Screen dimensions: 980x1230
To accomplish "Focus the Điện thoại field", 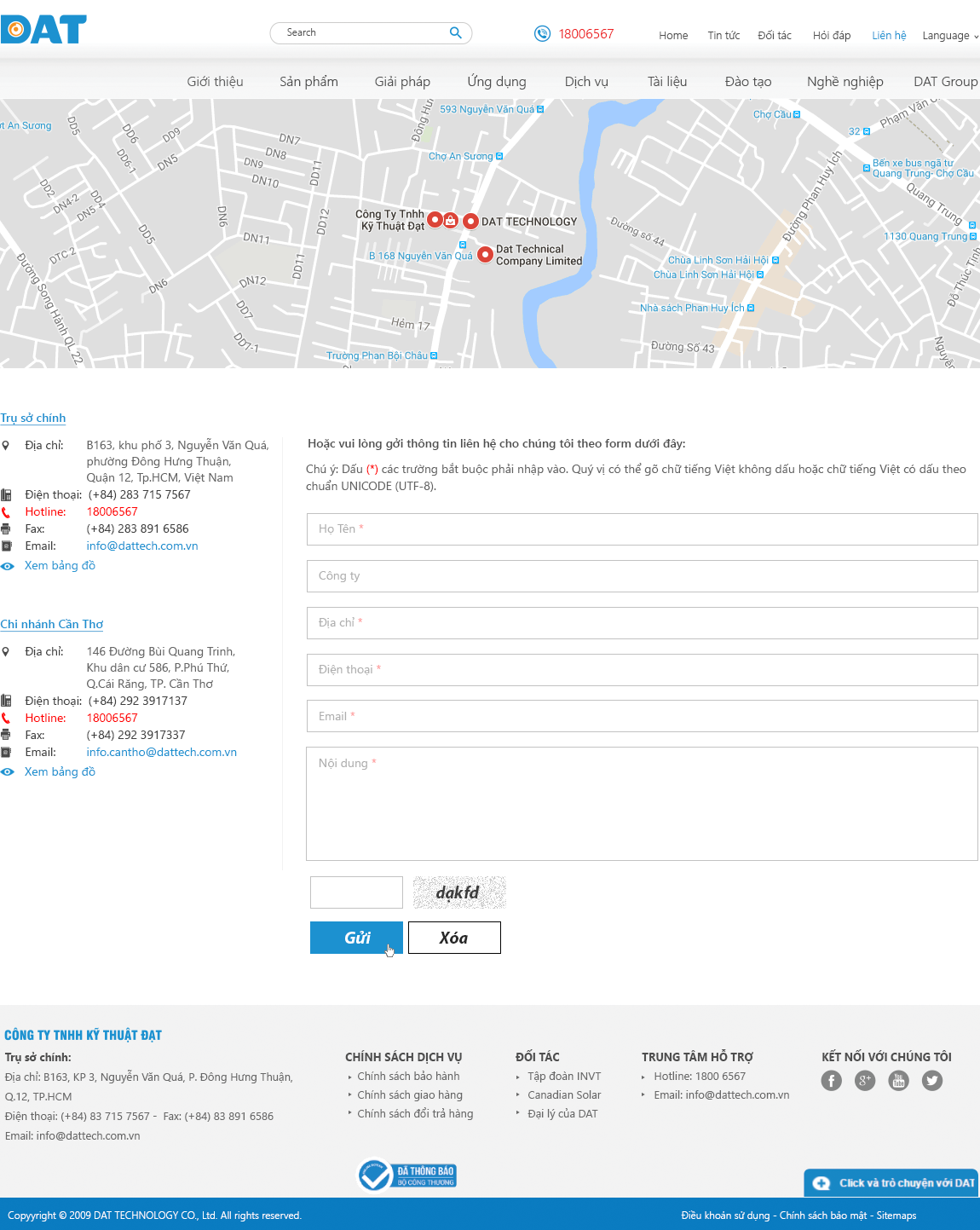I will point(642,670).
